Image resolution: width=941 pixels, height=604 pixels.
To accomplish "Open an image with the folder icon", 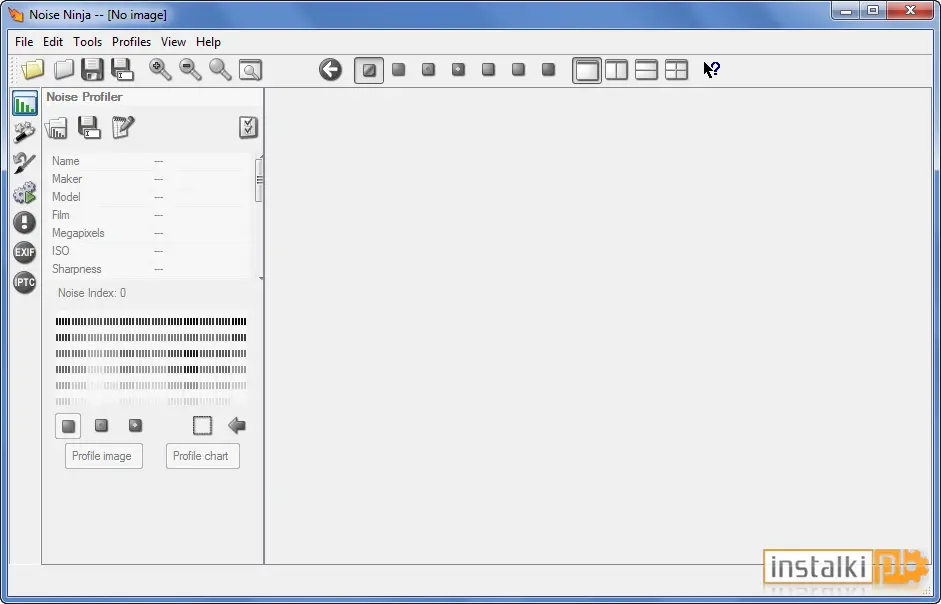I will [x=33, y=70].
